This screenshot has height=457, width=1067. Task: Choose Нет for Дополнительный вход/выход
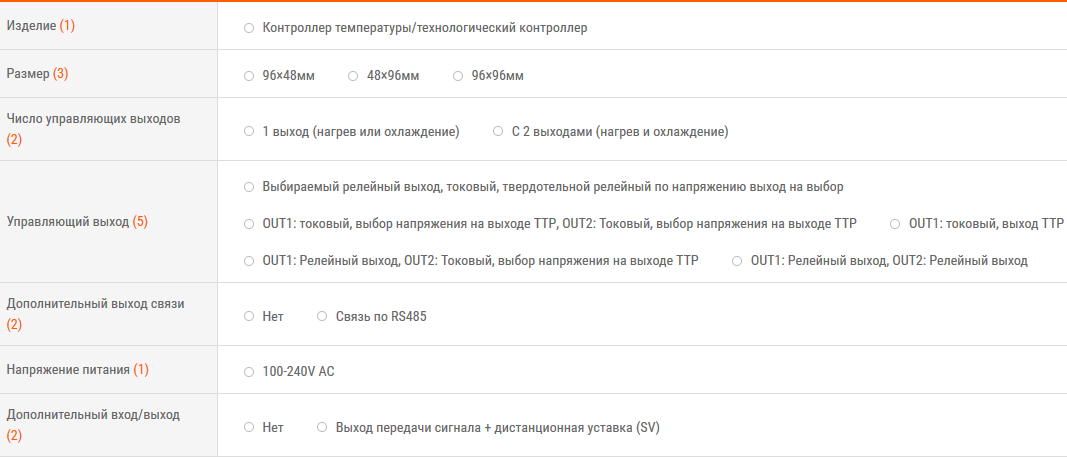249,427
